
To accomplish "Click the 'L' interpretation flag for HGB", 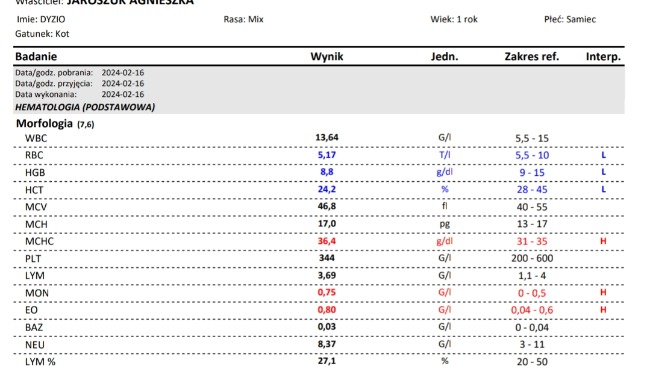I will pyautogui.click(x=604, y=172).
